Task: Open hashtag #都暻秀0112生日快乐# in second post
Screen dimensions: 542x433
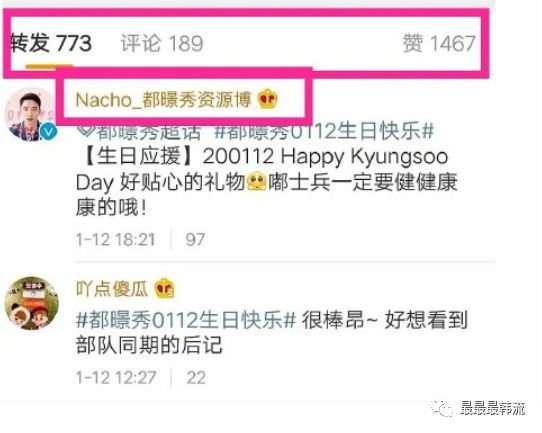Action: point(186,320)
